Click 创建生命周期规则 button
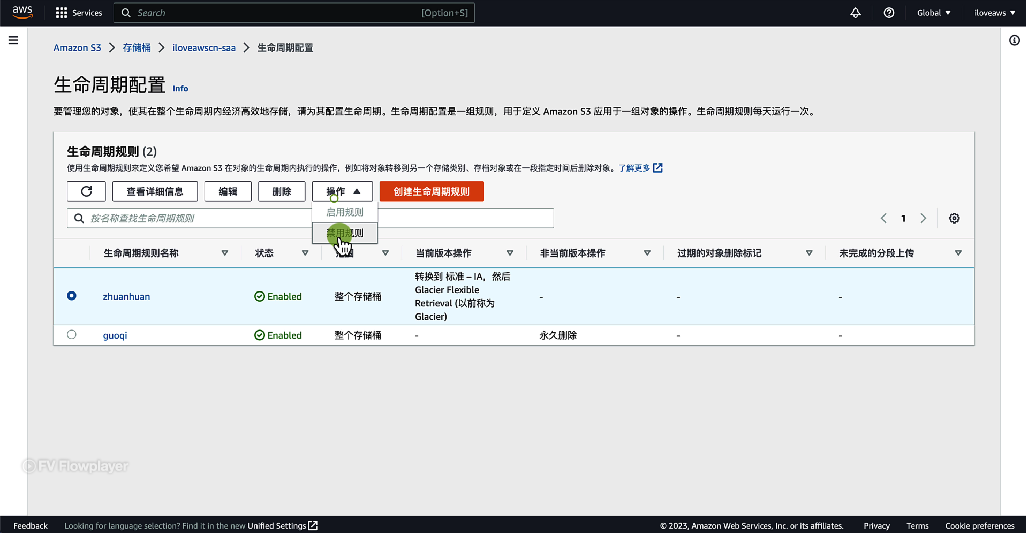This screenshot has width=1026, height=533. click(432, 192)
